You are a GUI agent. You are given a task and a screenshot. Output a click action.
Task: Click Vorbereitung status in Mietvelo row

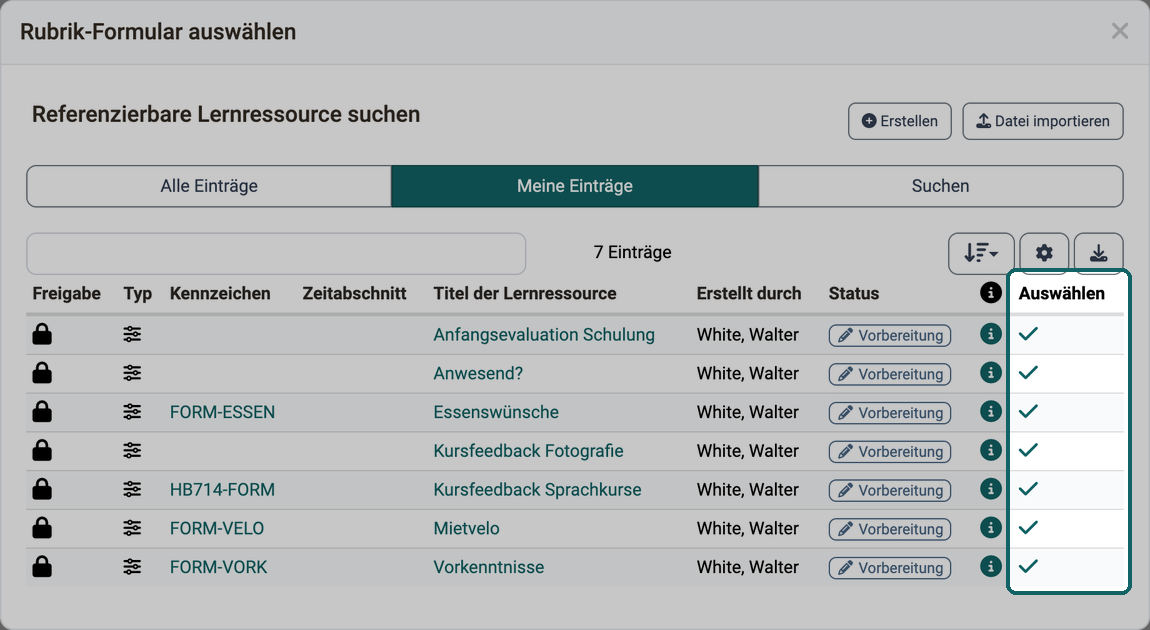tap(890, 529)
